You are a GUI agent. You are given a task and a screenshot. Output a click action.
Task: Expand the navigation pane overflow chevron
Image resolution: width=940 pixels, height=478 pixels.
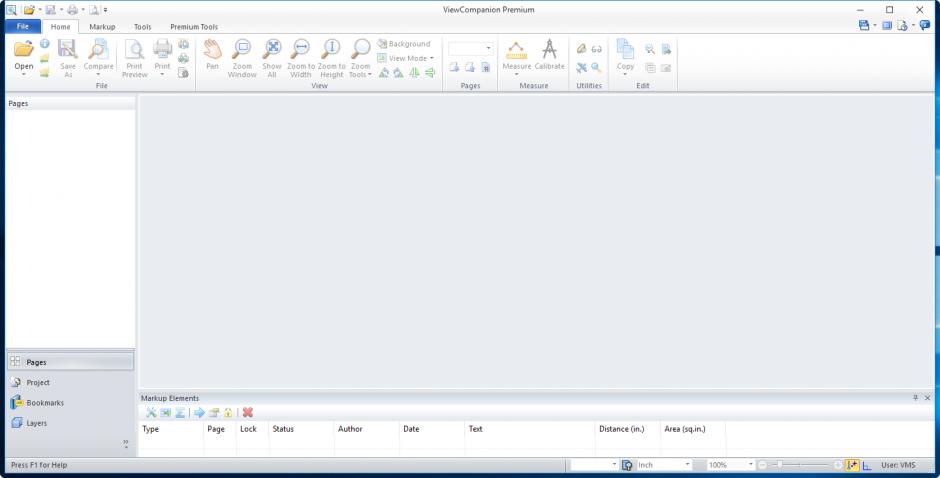click(x=125, y=444)
